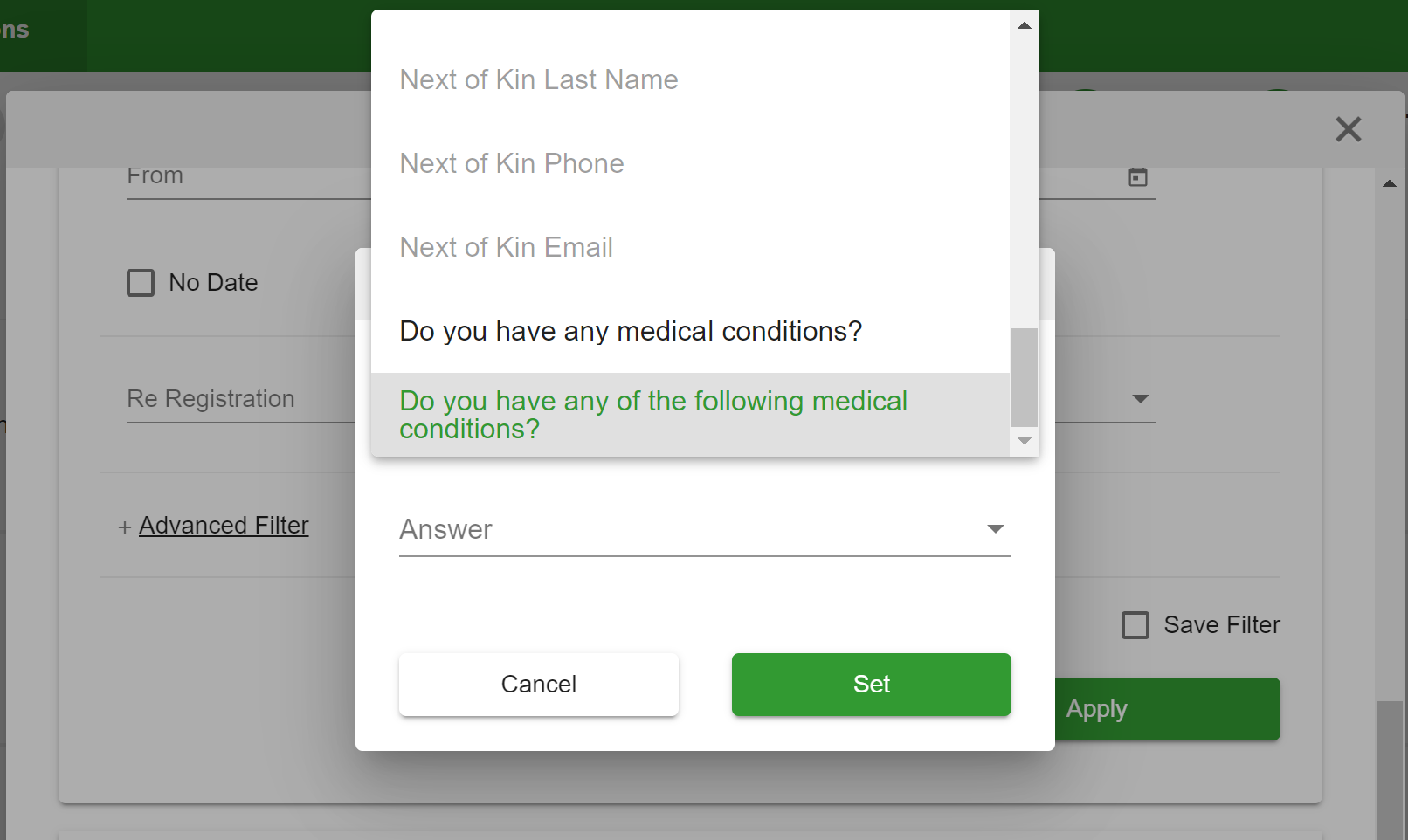Click the dropdown list scroll-down arrow
1408x840 pixels.
1025,441
